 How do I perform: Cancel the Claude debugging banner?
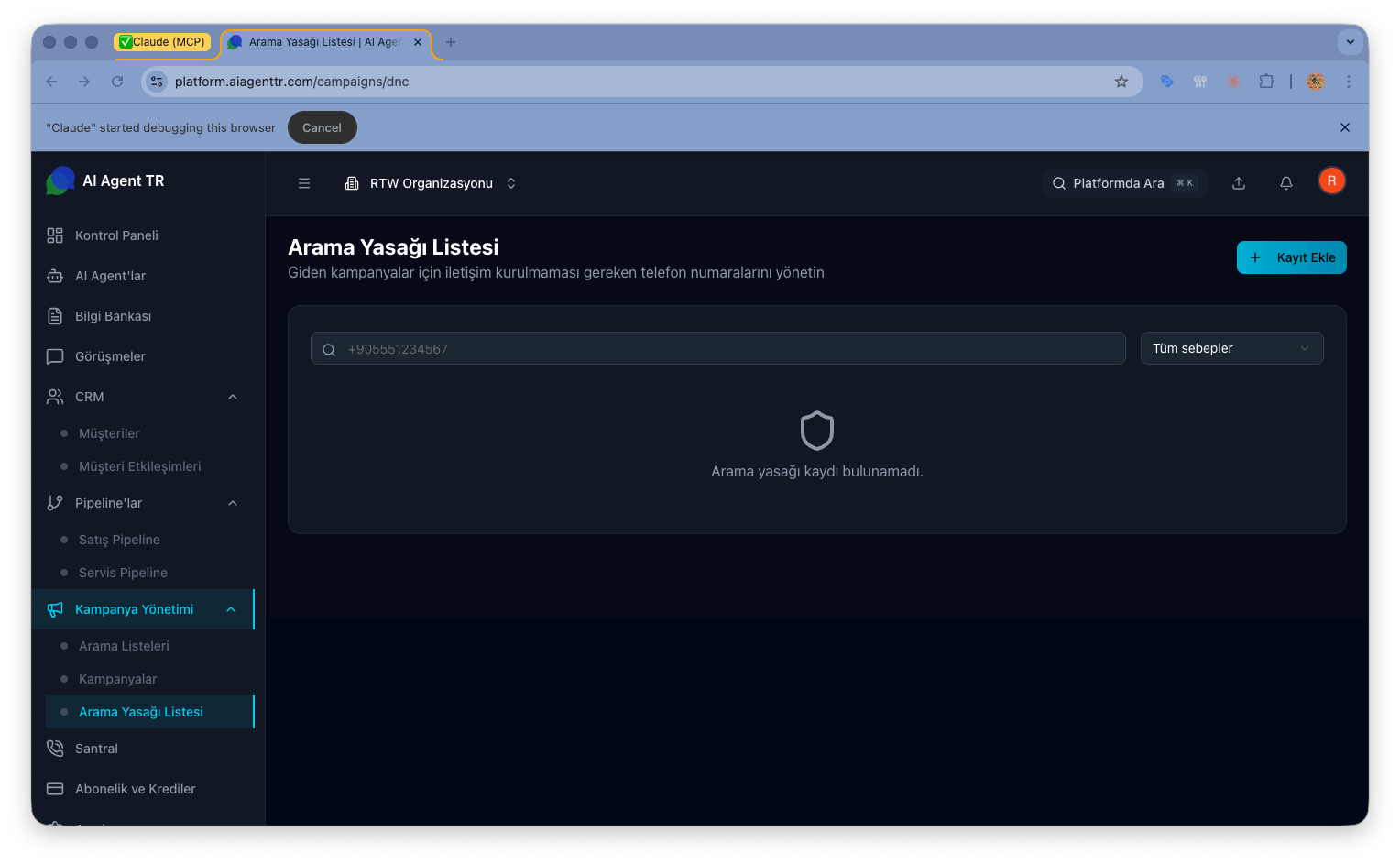click(322, 127)
